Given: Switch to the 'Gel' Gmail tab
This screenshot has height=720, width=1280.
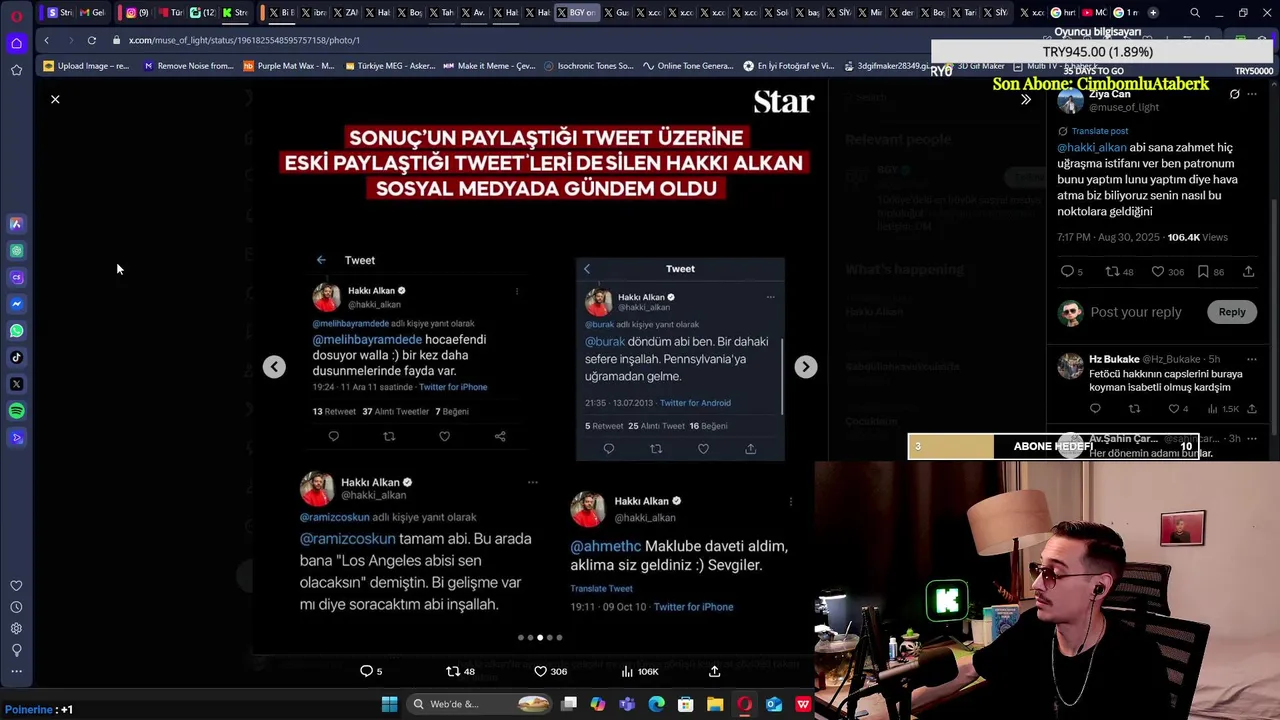Looking at the screenshot, I should (x=91, y=12).
